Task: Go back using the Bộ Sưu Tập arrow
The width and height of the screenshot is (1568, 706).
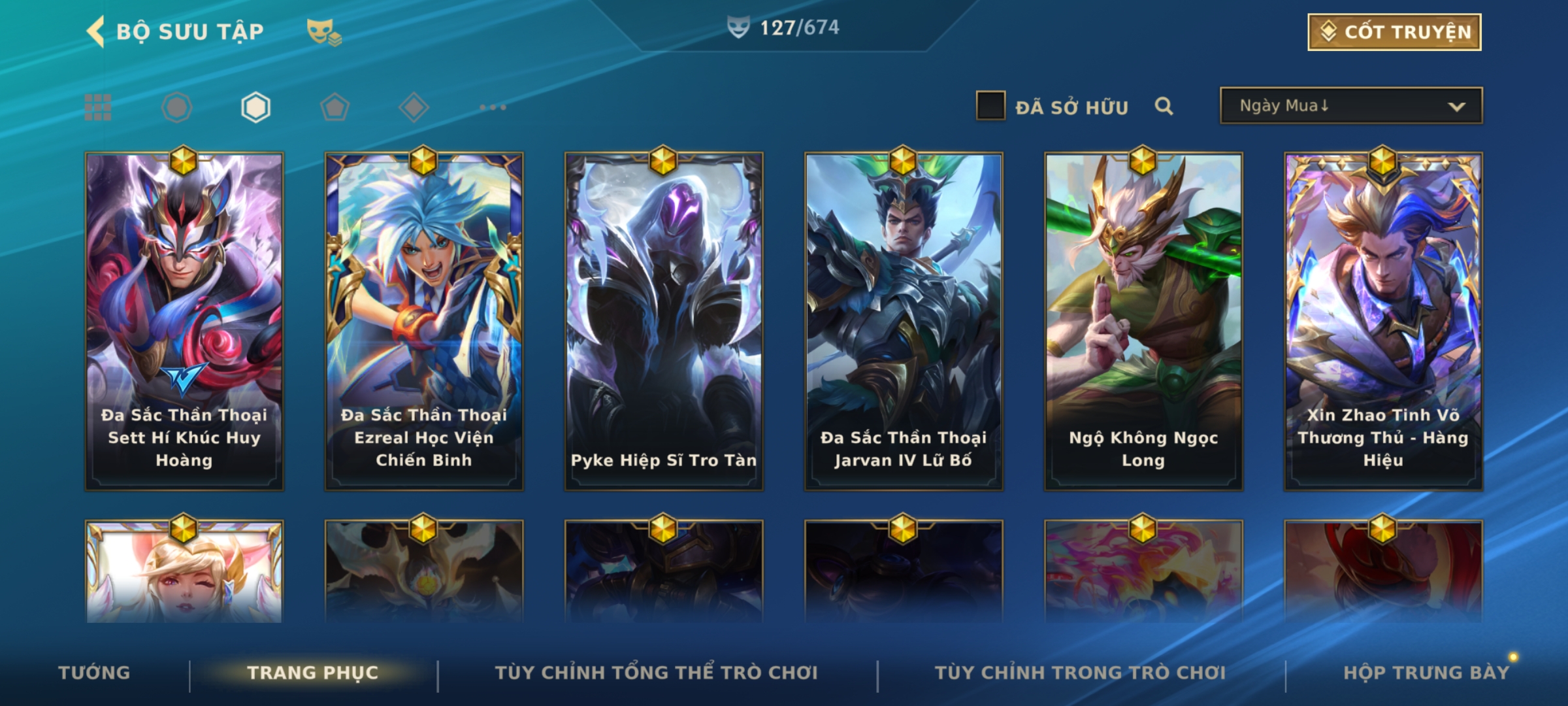Action: tap(96, 31)
